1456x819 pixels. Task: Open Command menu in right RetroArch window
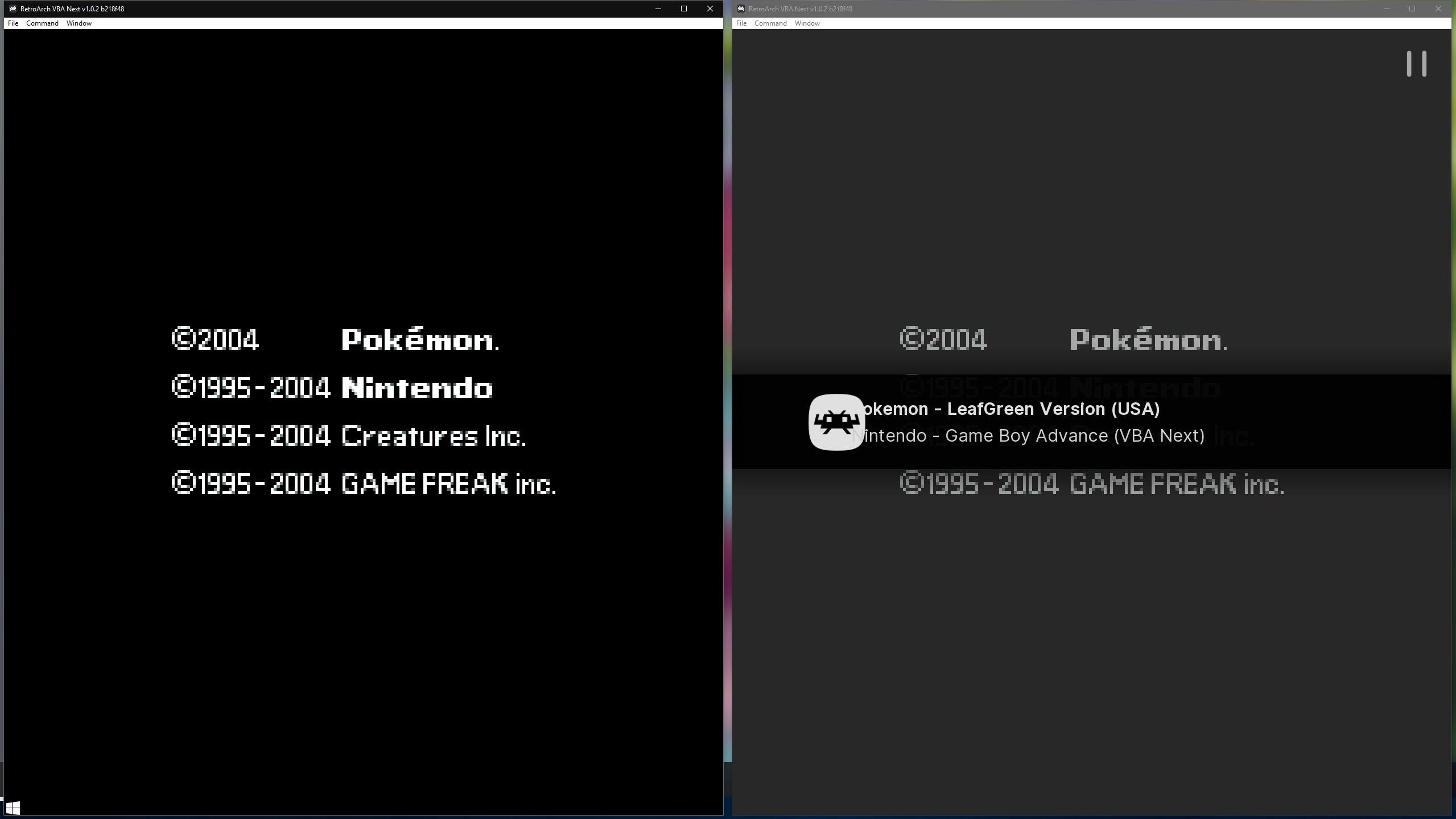click(770, 23)
